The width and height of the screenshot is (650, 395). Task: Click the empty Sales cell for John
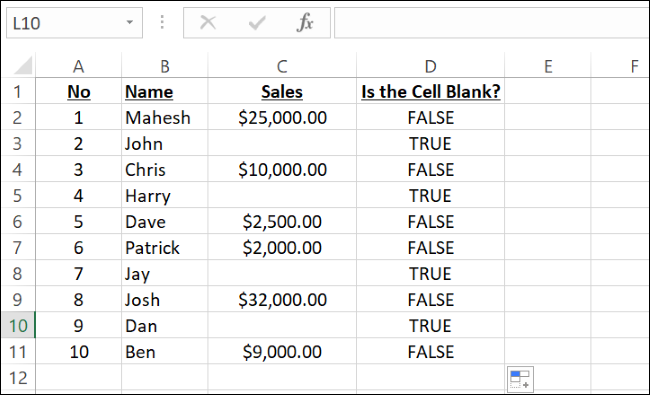click(282, 143)
